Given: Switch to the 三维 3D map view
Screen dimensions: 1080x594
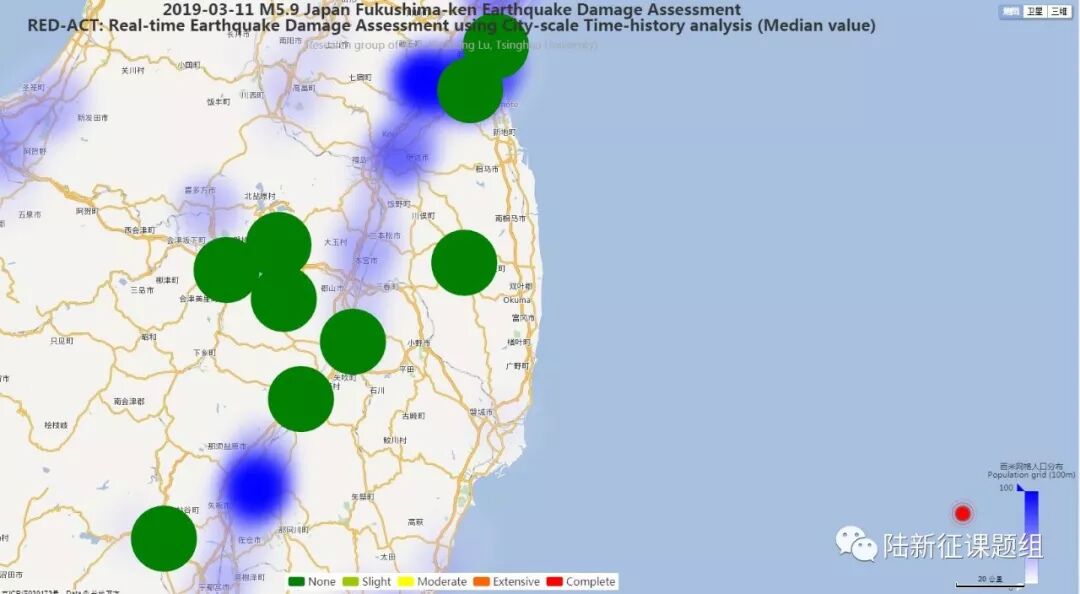Looking at the screenshot, I should pos(1058,11).
